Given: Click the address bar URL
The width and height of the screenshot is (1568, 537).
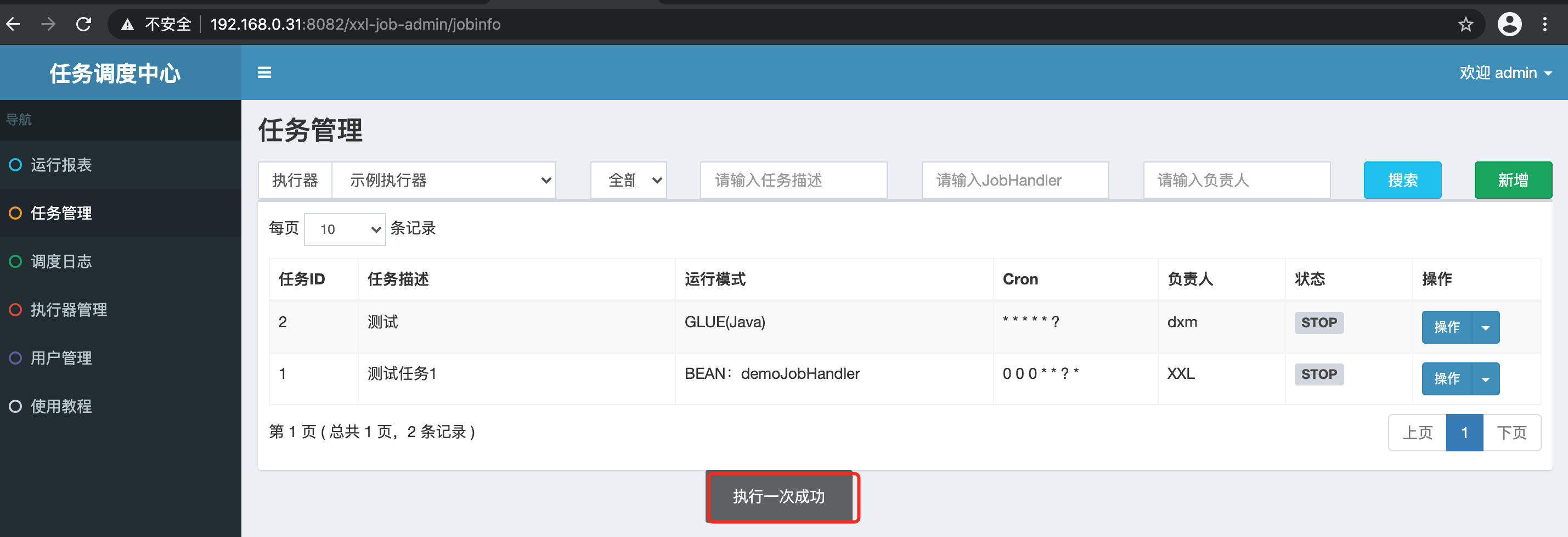Looking at the screenshot, I should click(x=356, y=24).
